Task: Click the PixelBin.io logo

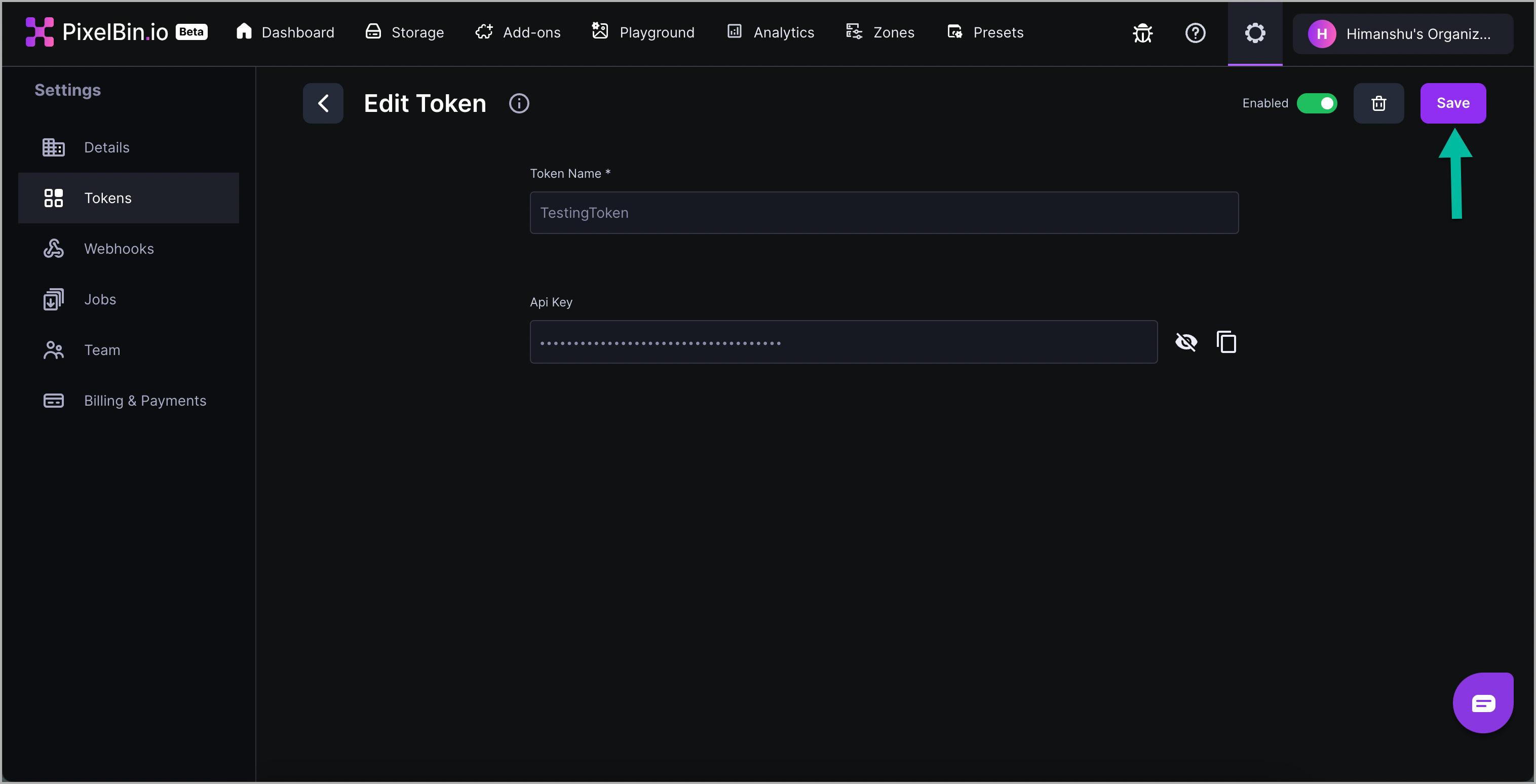Action: [x=97, y=32]
